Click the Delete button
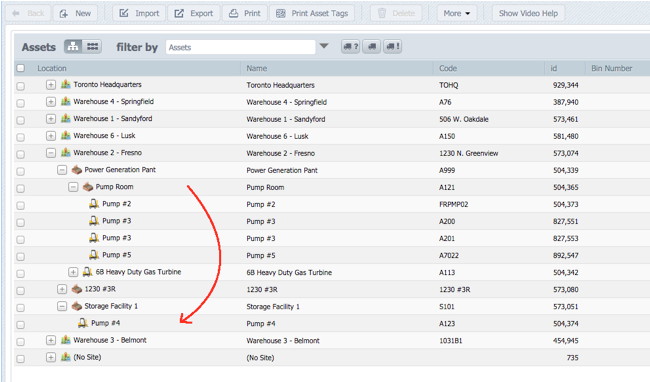Viewport: 650px width, 382px height. tap(396, 13)
